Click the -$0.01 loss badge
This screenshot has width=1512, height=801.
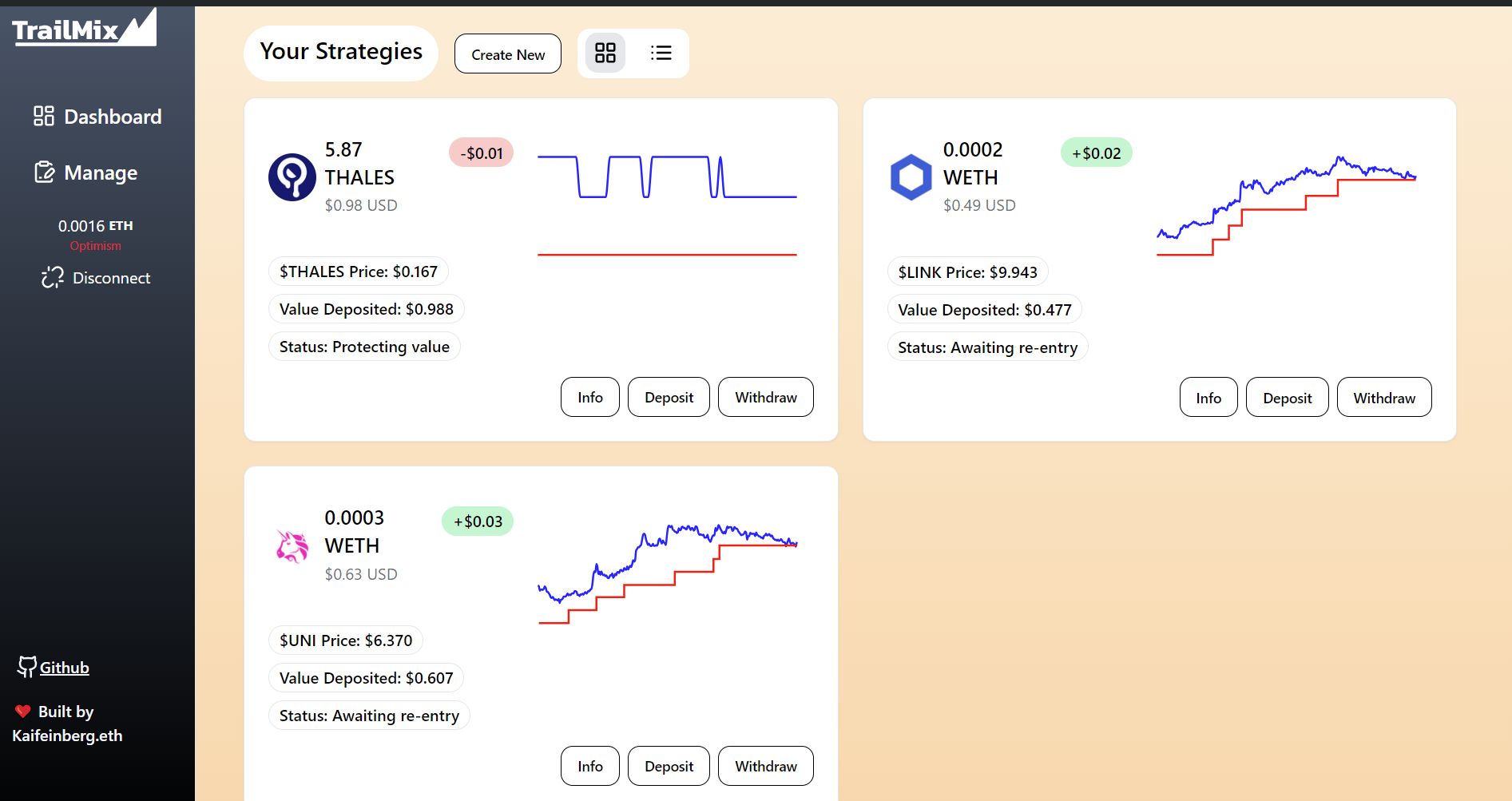(x=481, y=153)
